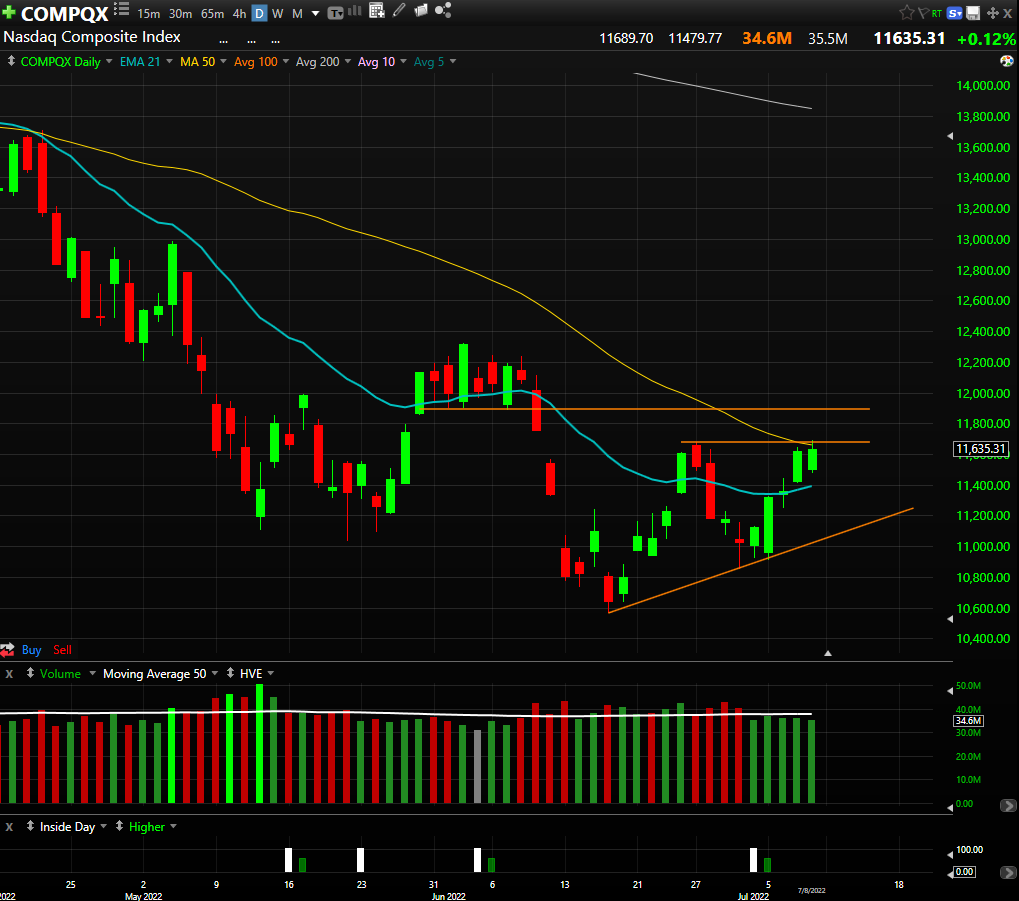Screen dimensions: 1019x901
Task: Click the Buy link
Action: (31, 649)
